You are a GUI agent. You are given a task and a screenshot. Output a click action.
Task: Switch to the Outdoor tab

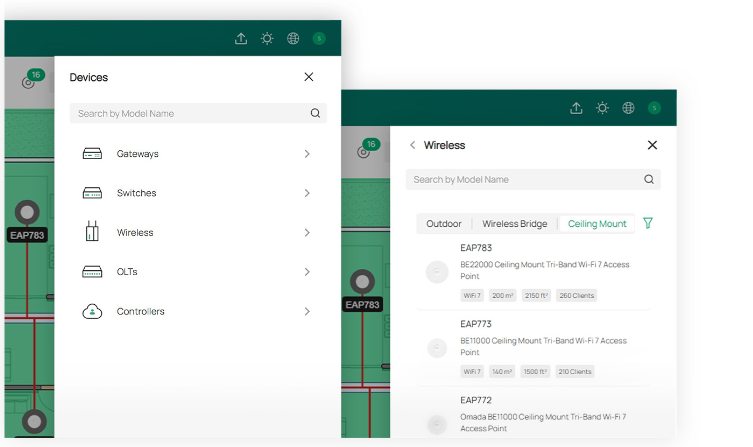[444, 224]
